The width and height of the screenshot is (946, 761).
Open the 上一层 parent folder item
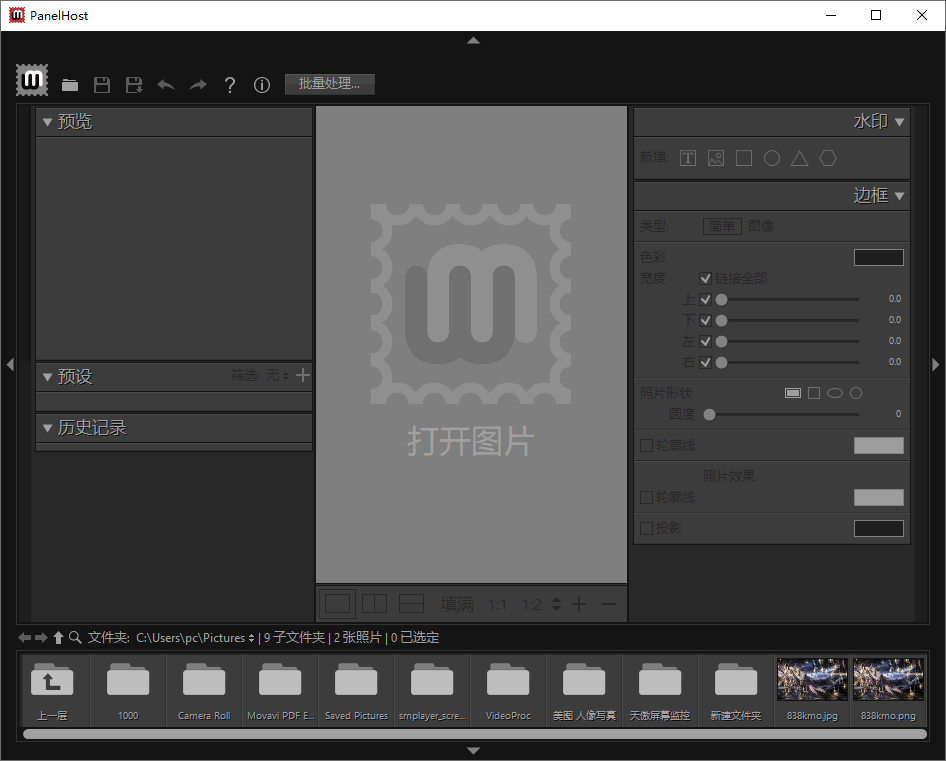pyautogui.click(x=52, y=690)
